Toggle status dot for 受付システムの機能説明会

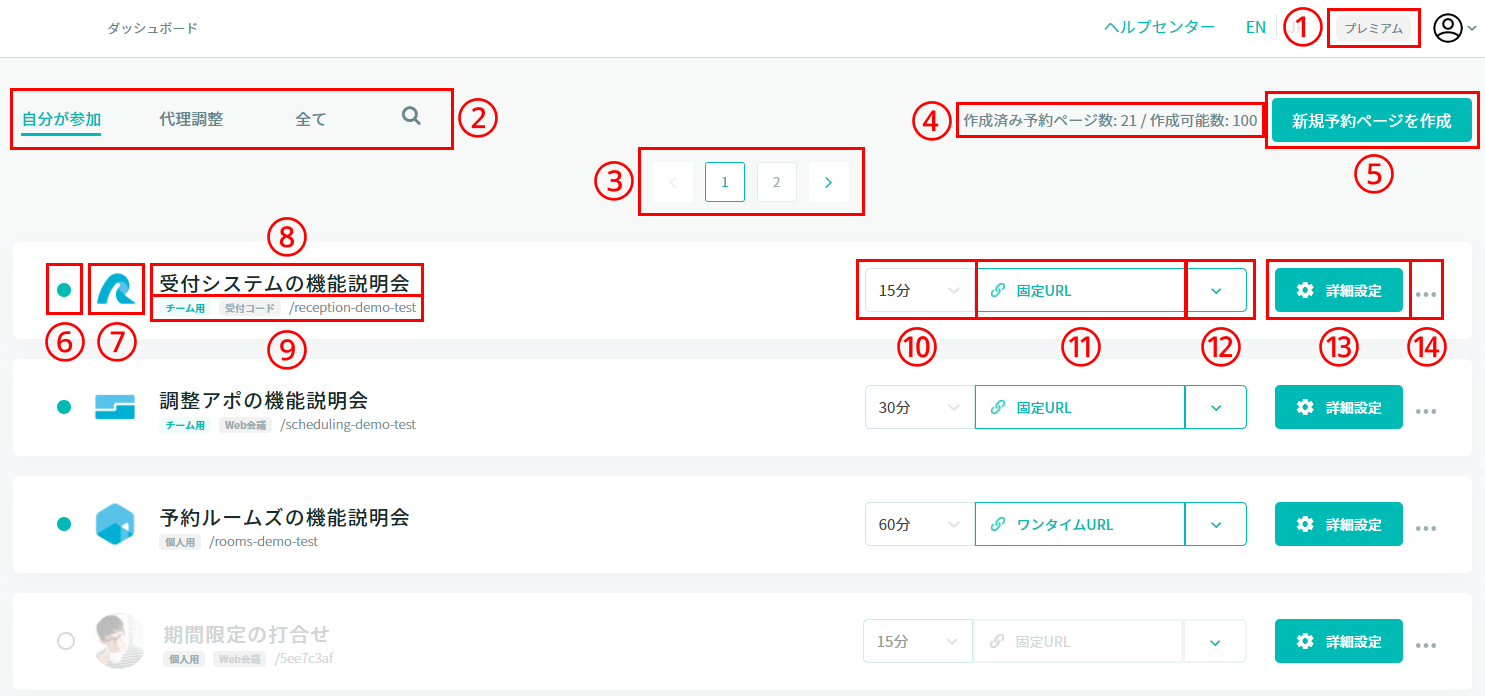(x=64, y=290)
